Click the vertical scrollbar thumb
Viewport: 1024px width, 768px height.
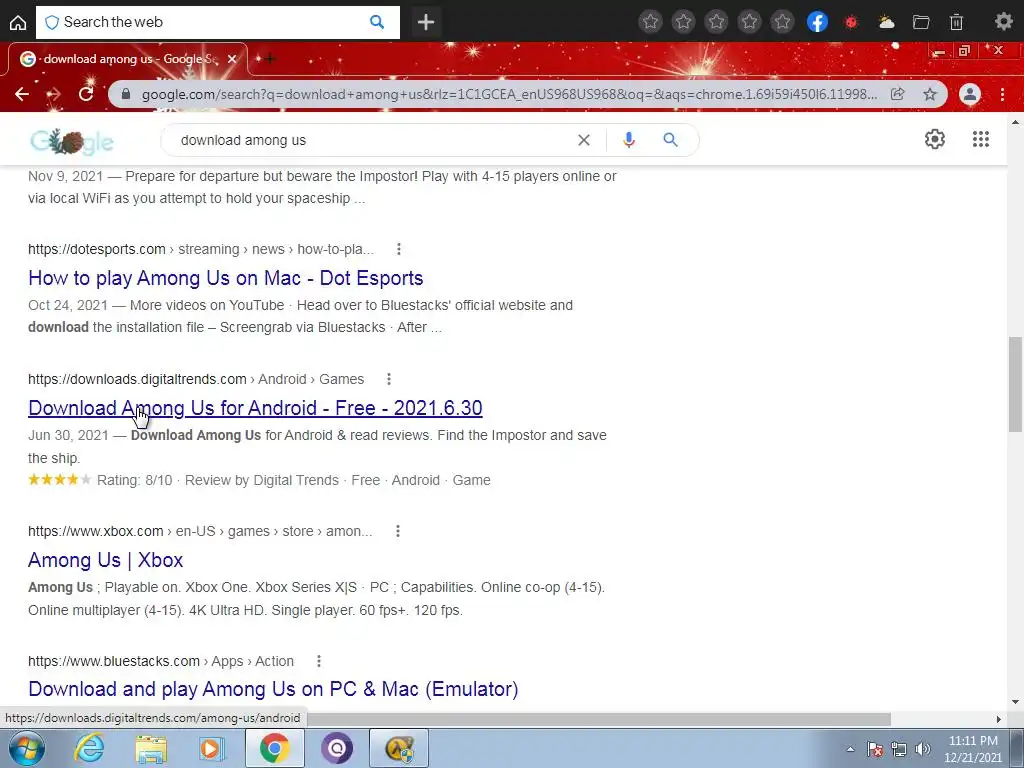[x=1014, y=384]
